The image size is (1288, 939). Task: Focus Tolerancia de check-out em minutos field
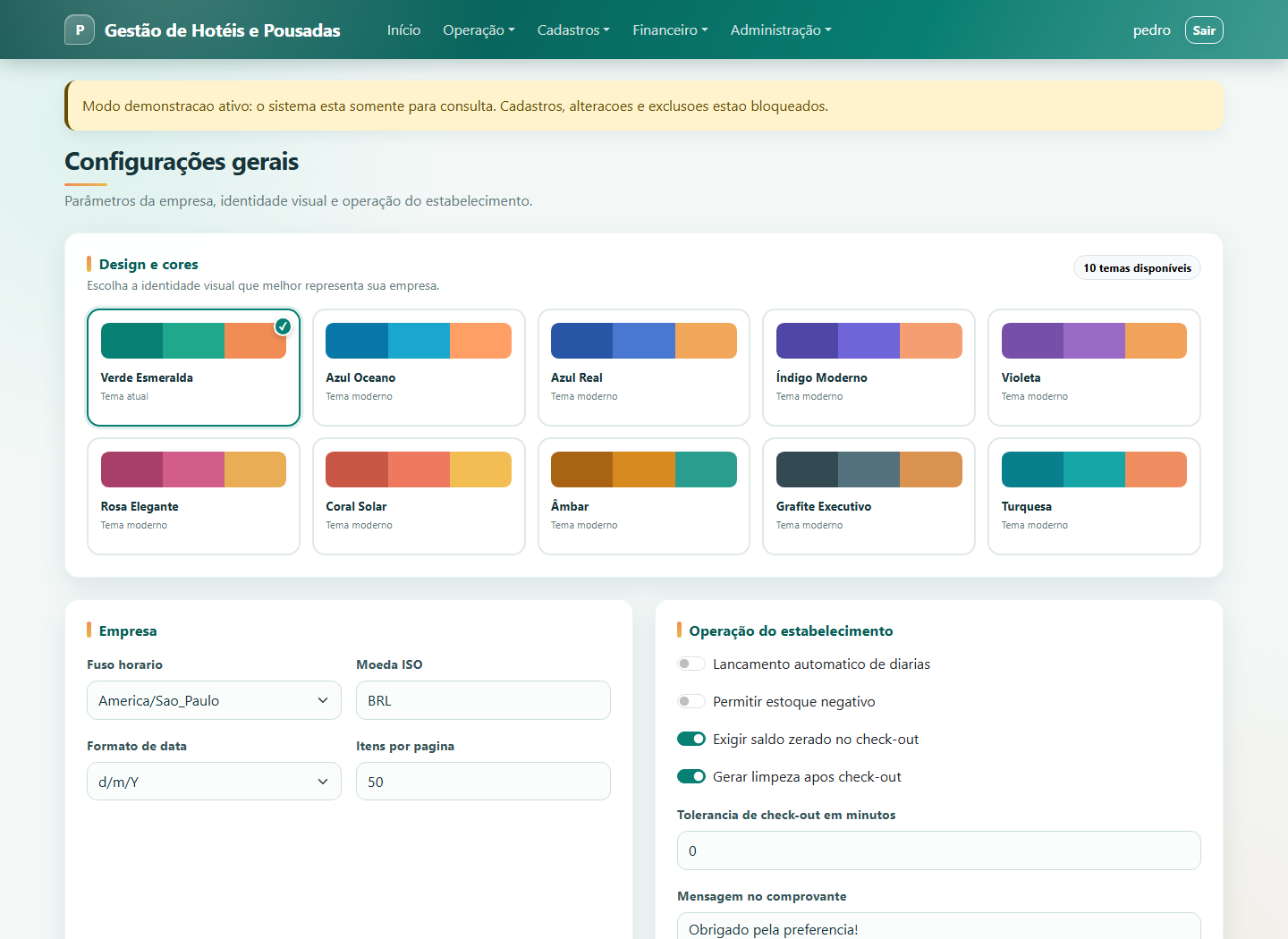tap(938, 850)
